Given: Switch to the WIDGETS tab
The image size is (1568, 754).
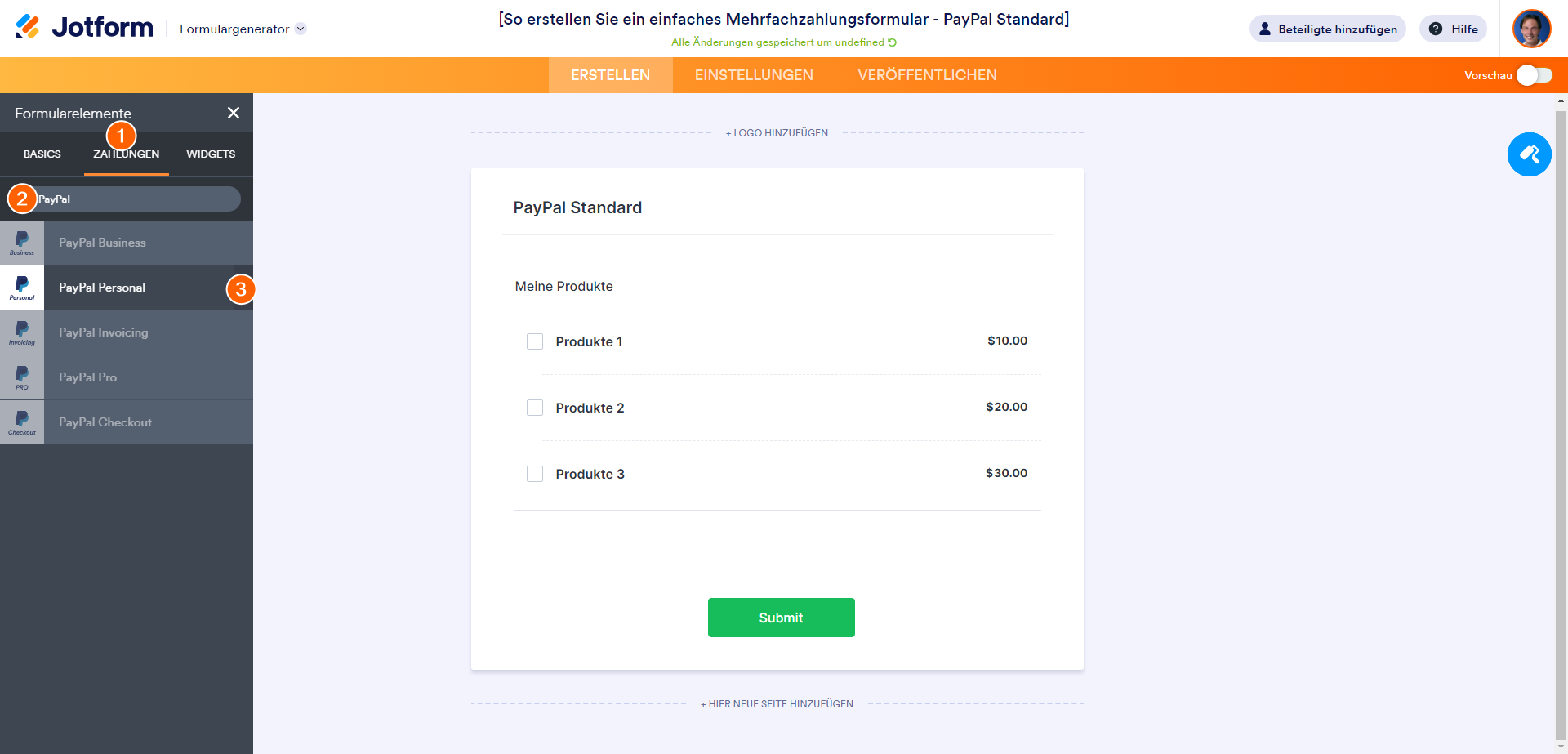Looking at the screenshot, I should [211, 154].
